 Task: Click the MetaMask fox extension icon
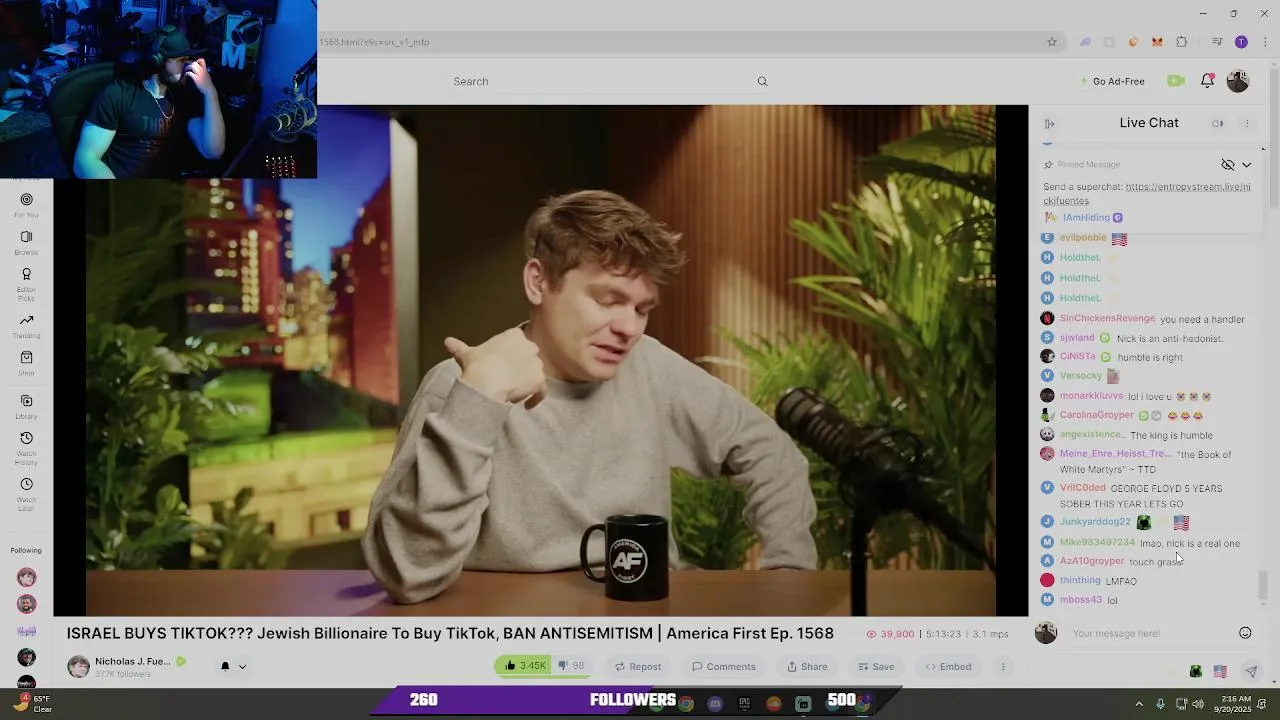pos(1157,42)
